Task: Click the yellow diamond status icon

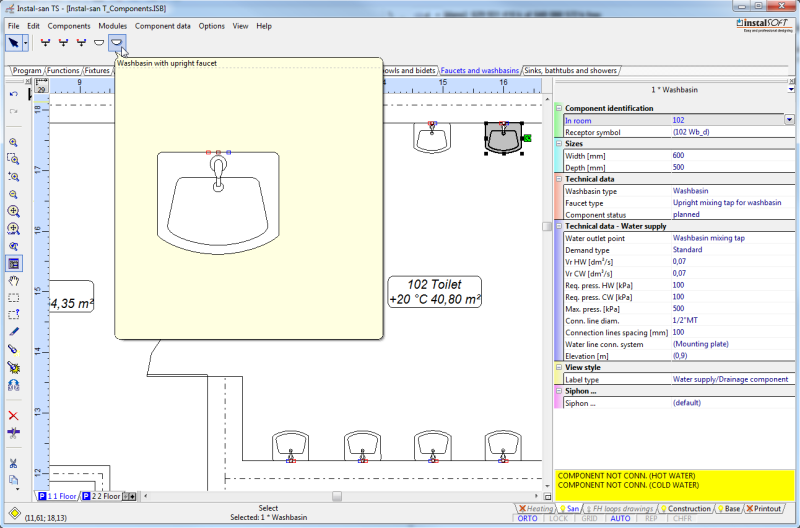Action: [x=15, y=513]
